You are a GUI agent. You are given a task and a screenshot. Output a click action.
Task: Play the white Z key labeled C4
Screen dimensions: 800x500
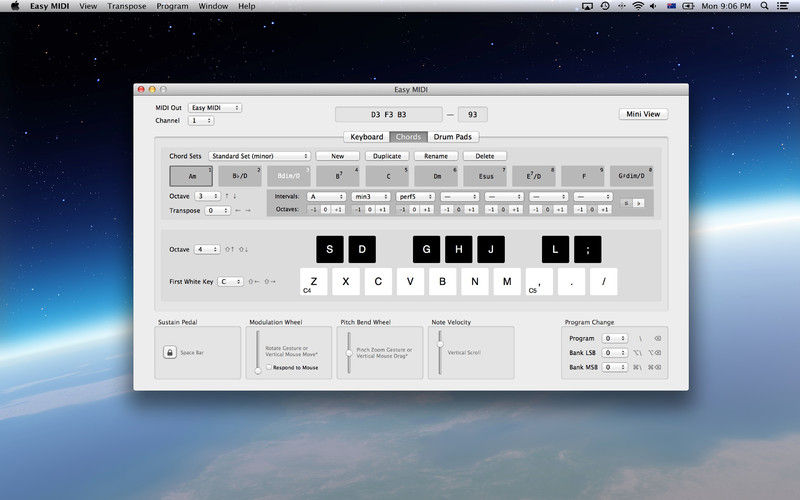pos(314,282)
